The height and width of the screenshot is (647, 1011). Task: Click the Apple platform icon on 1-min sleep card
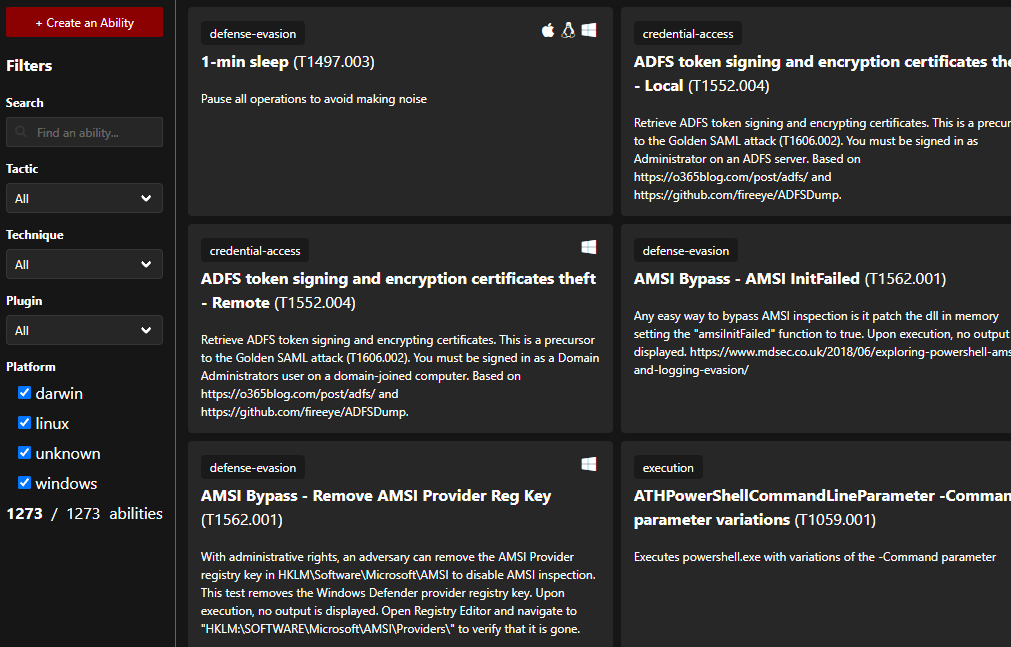pyautogui.click(x=548, y=30)
